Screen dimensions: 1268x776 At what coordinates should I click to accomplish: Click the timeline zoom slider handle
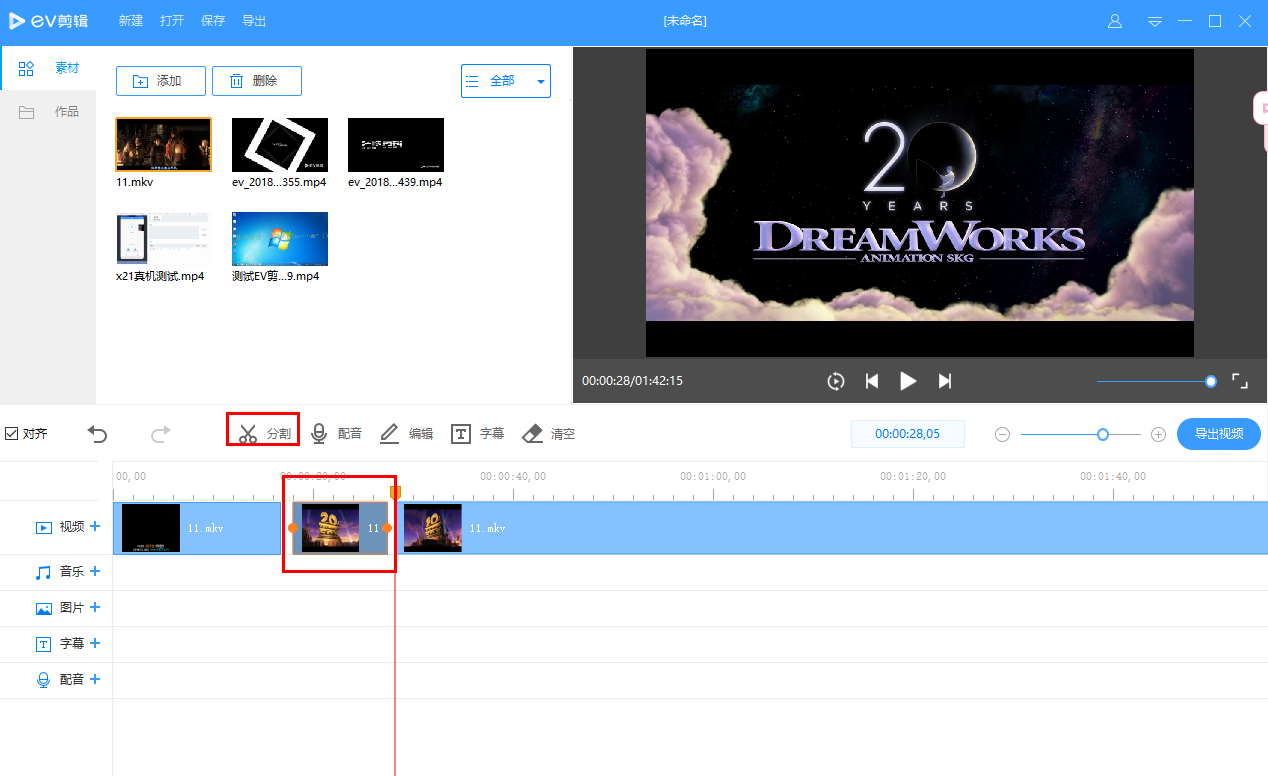click(x=1103, y=434)
